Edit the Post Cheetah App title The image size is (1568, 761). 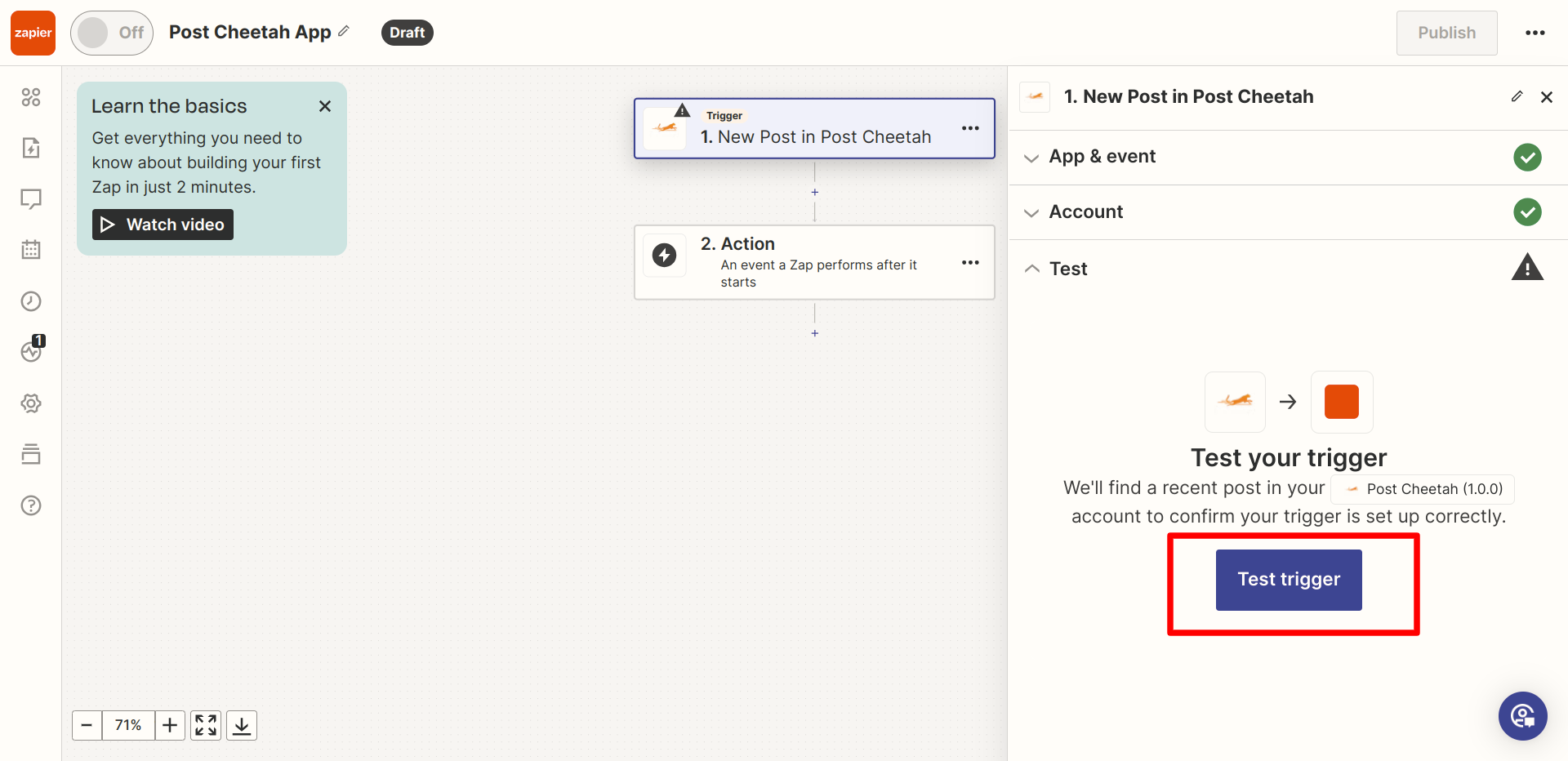tap(344, 31)
